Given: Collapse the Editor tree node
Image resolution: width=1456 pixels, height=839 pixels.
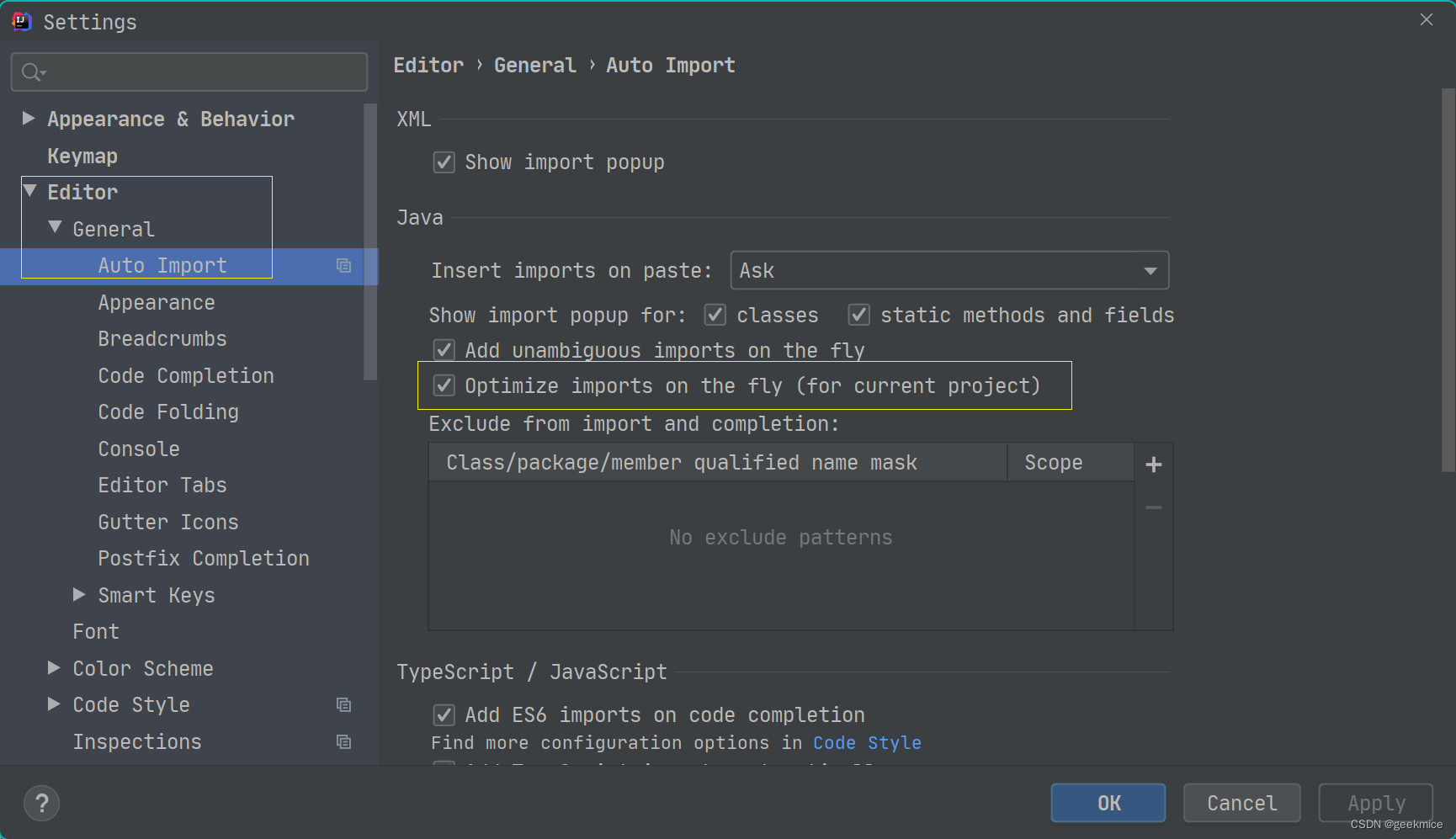Looking at the screenshot, I should point(30,192).
